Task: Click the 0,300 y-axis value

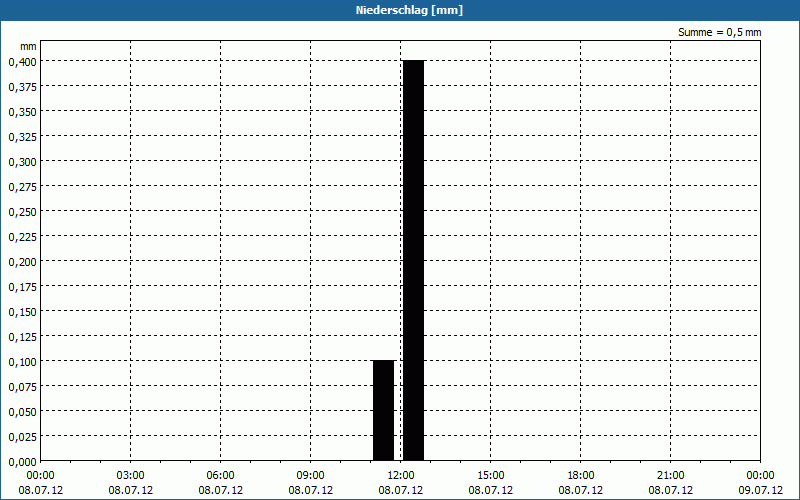Action: pyautogui.click(x=22, y=162)
